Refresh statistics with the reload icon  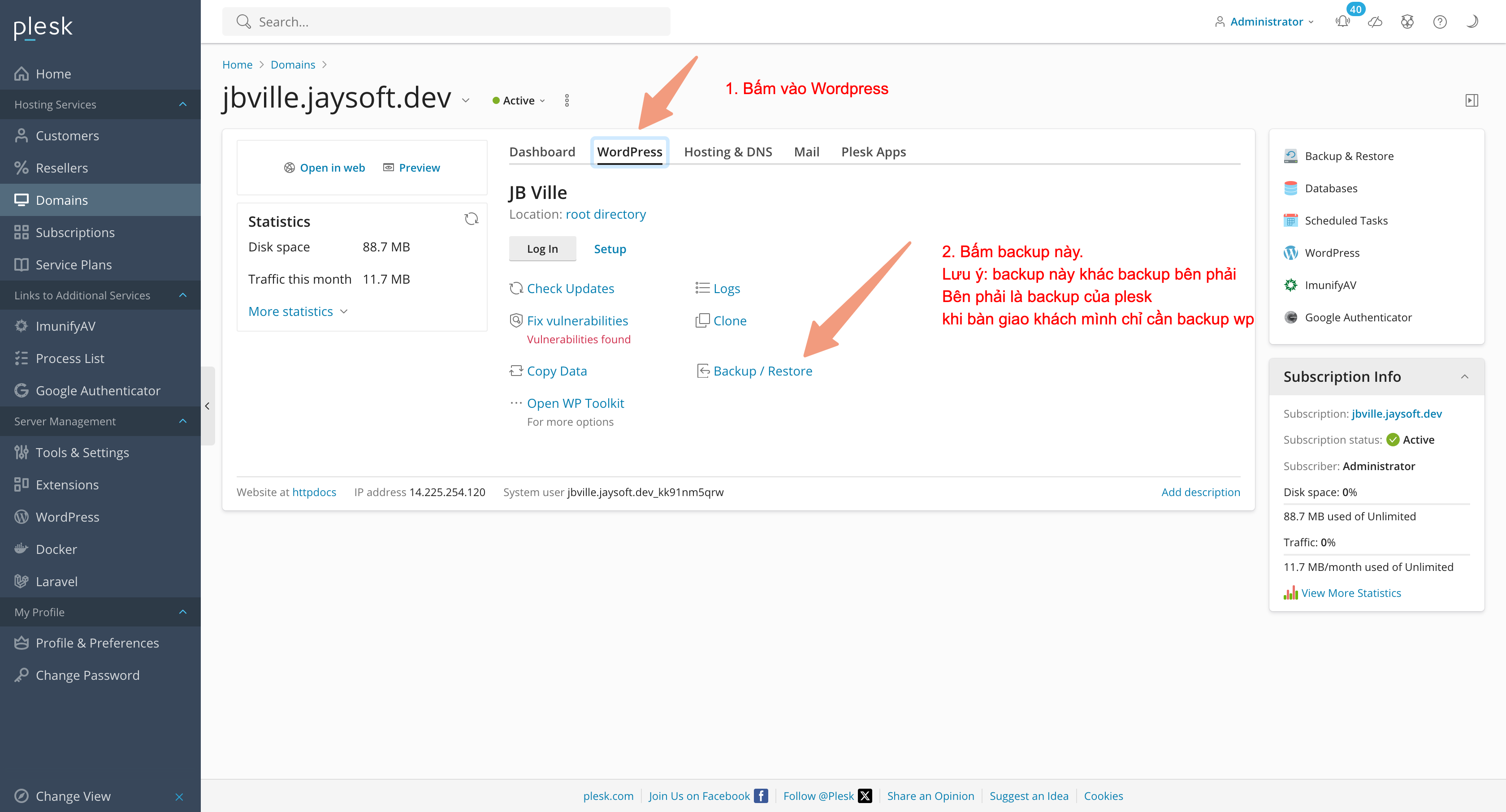click(x=471, y=219)
